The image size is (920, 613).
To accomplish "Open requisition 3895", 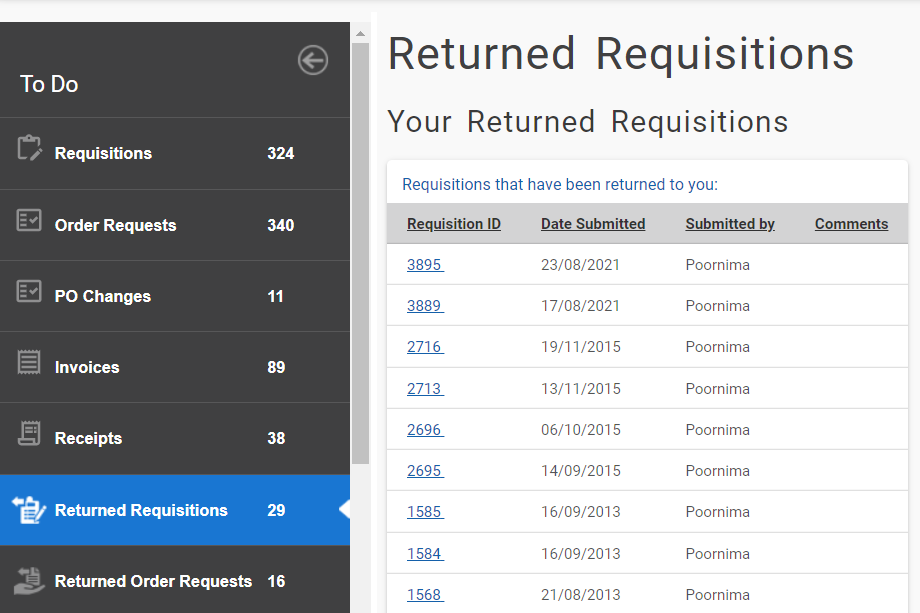I will coord(425,265).
